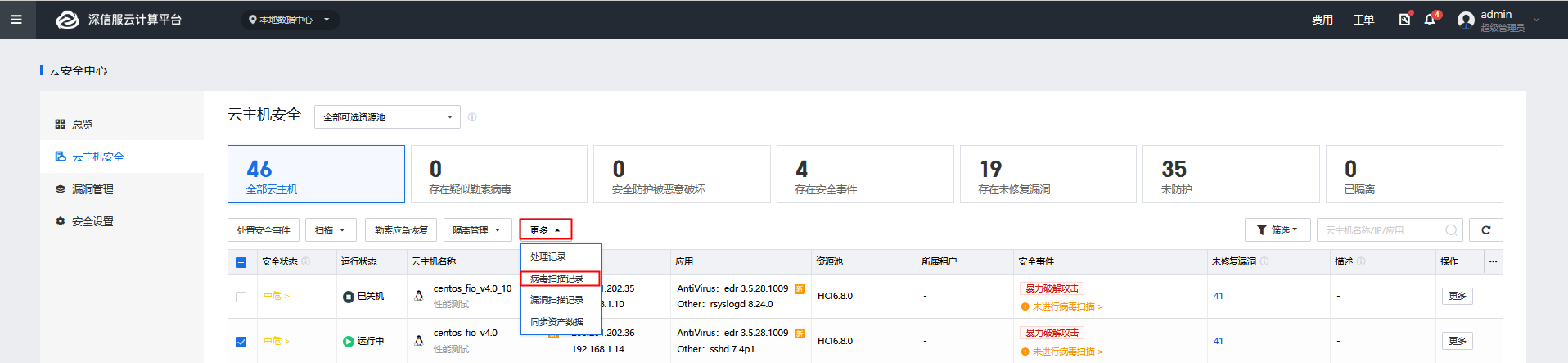
Task: Open the 筛选 filter dropdown
Action: click(1277, 230)
